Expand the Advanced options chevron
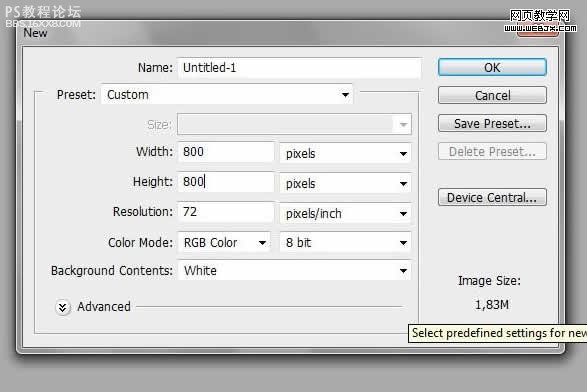 pos(63,307)
